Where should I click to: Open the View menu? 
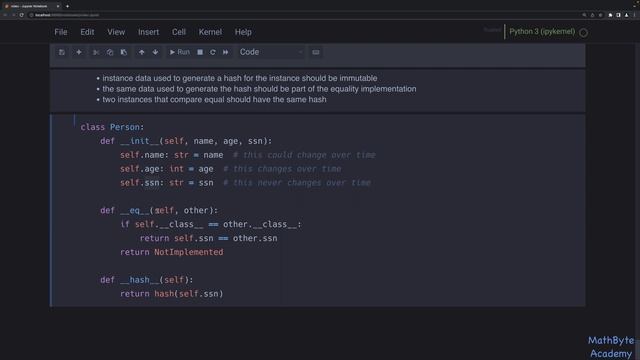point(116,32)
